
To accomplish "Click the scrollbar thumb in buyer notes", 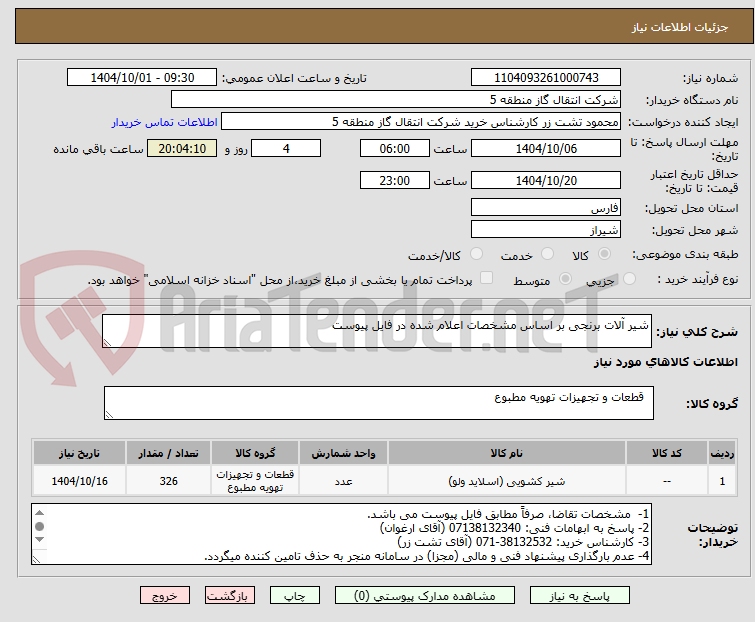I will click(39, 526).
